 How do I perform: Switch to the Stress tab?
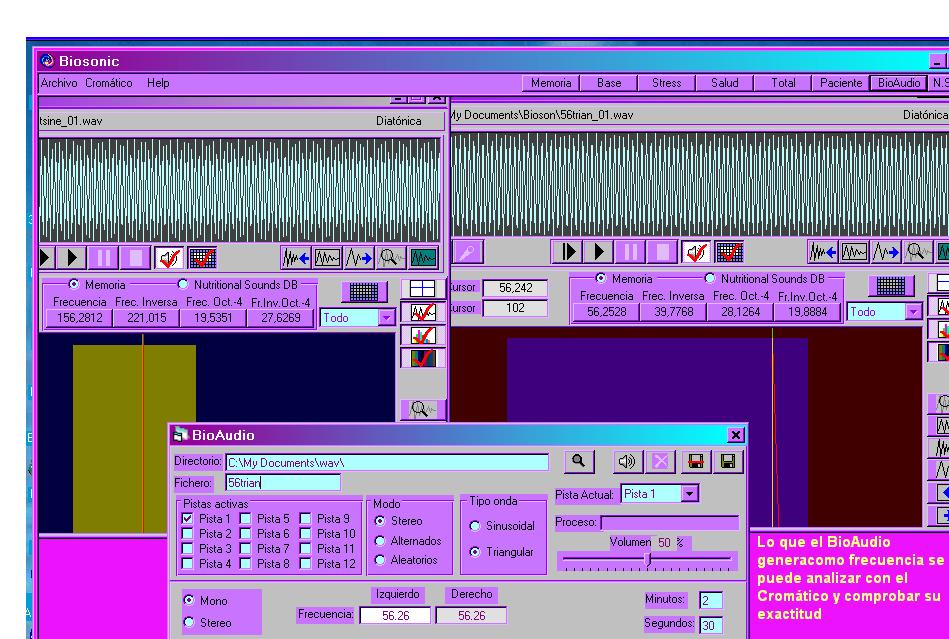tap(666, 83)
